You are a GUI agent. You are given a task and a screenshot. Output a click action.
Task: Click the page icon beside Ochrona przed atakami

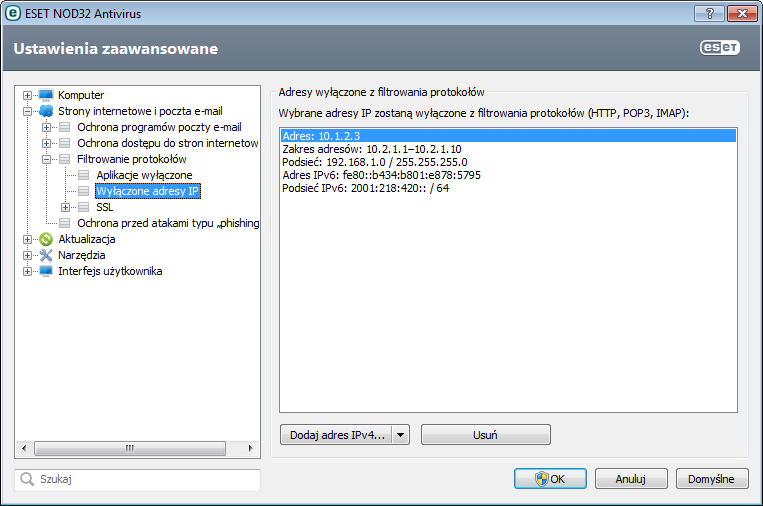[64, 223]
